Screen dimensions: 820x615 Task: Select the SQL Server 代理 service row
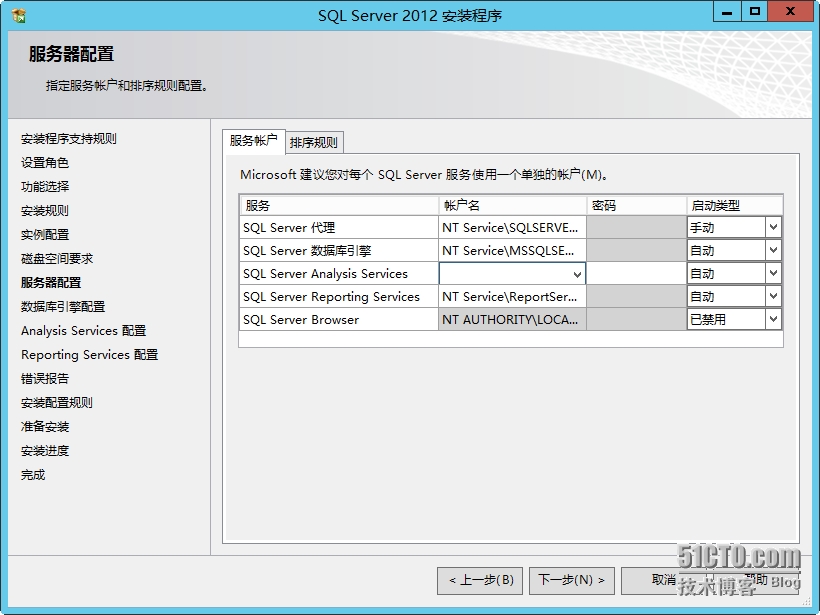tap(339, 227)
